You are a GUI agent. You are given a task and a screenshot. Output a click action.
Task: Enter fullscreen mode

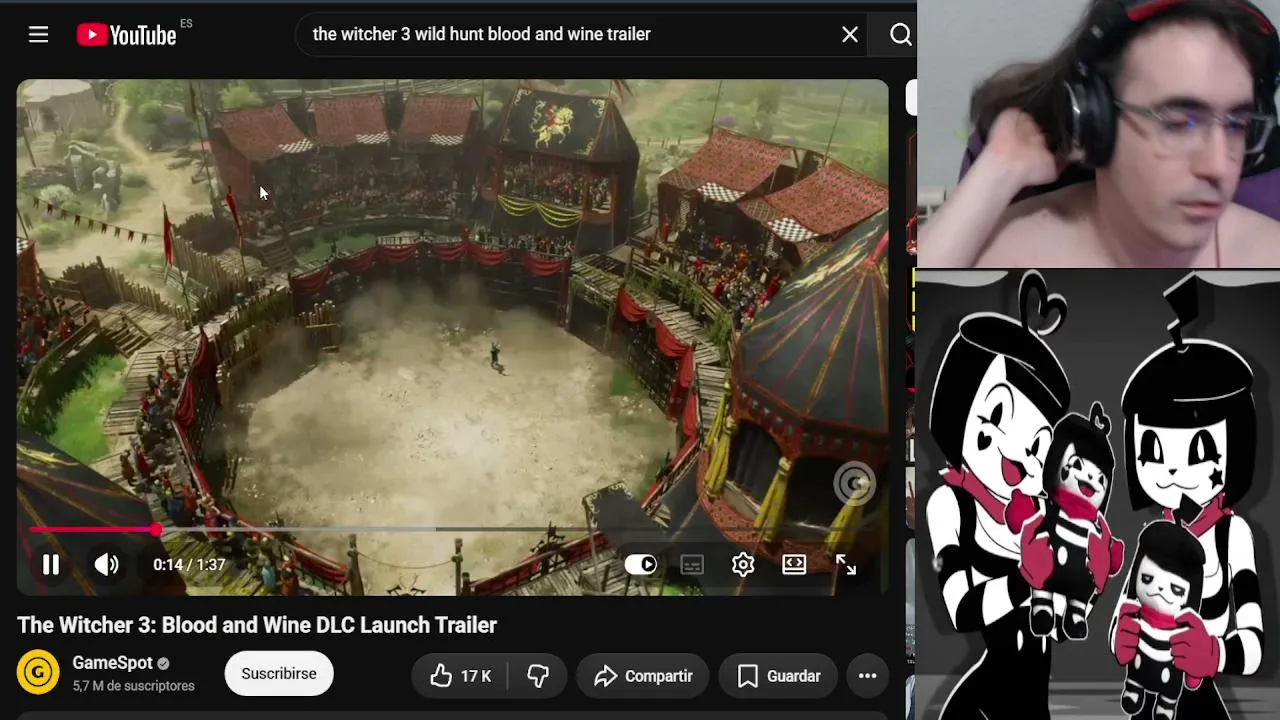[x=846, y=565]
